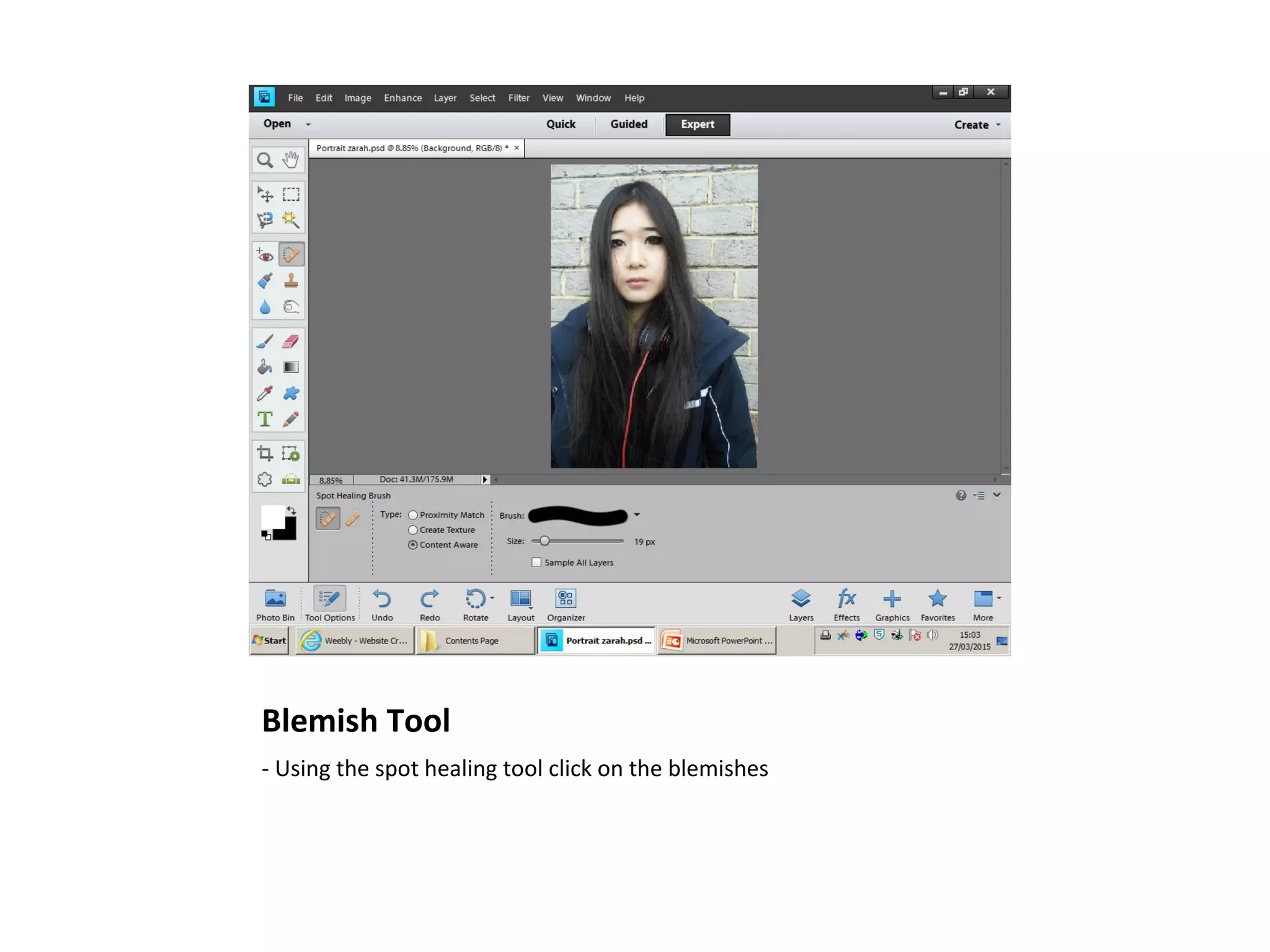The height and width of the screenshot is (952, 1270).
Task: Select the Pencil tool
Action: coord(291,420)
